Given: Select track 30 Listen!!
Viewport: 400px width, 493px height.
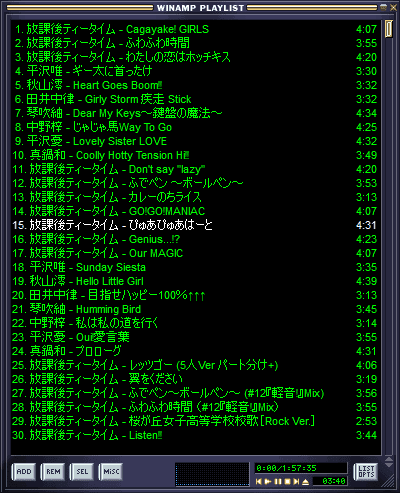Looking at the screenshot, I should pos(196,435).
